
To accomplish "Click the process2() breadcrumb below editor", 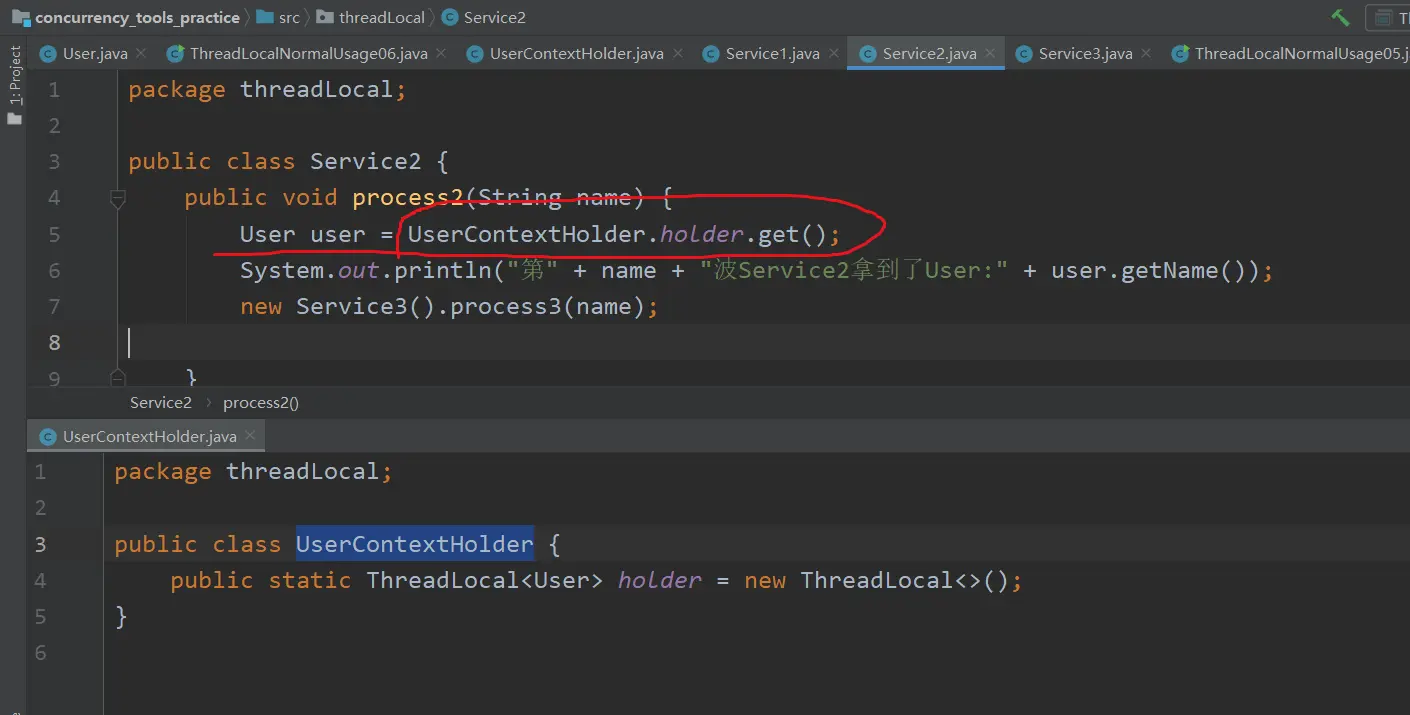I will click(x=260, y=402).
